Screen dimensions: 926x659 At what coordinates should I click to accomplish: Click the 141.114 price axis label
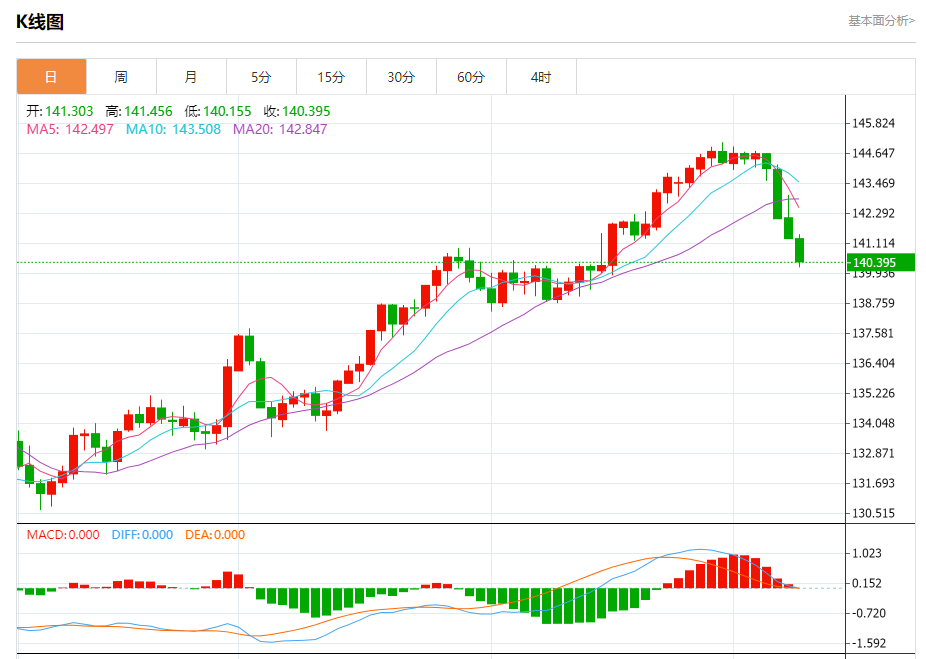[x=873, y=243]
